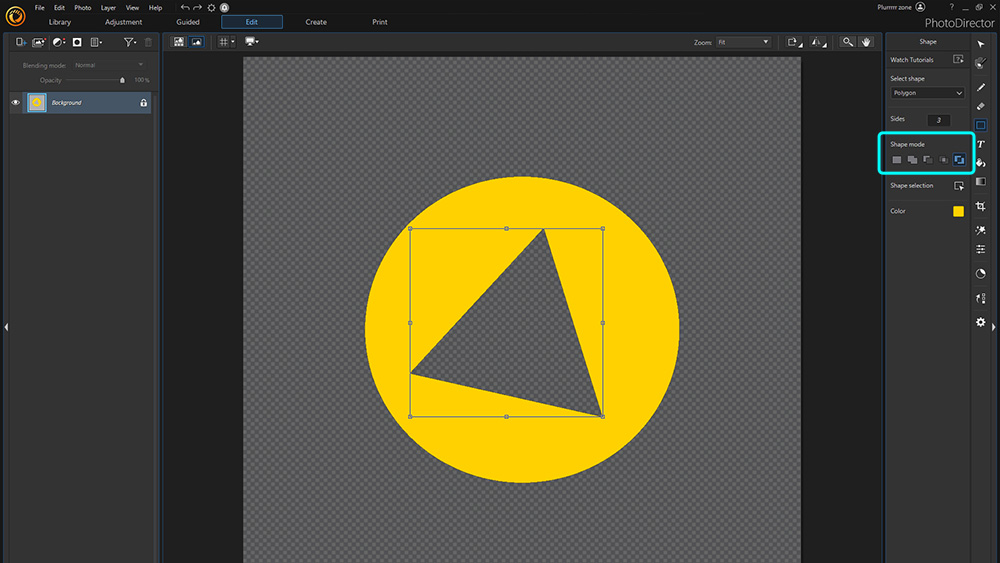Switch to compare/multi-photo view mode
The width and height of the screenshot is (1000, 563).
179,42
